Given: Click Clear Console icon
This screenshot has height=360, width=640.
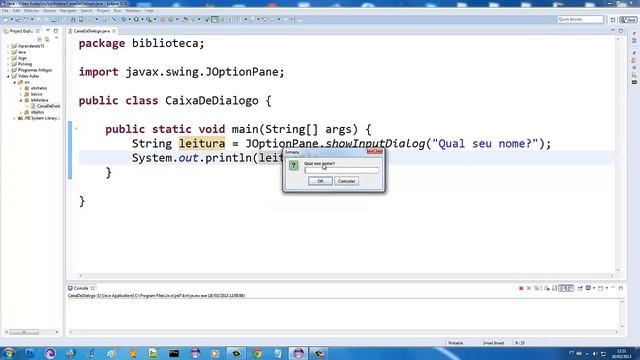Looking at the screenshot, I should (x=547, y=288).
